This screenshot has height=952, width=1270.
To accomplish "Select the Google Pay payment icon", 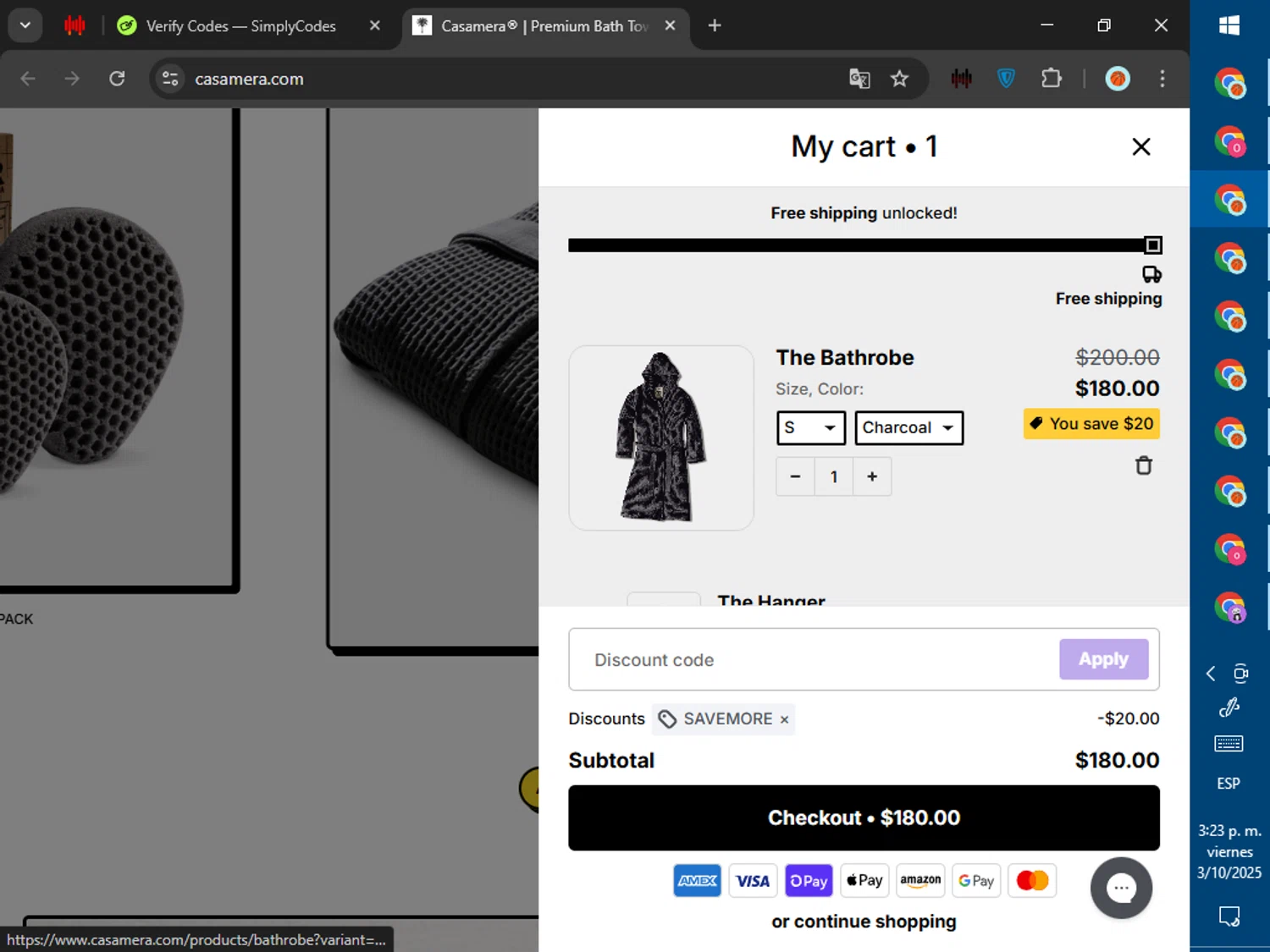I will click(976, 881).
